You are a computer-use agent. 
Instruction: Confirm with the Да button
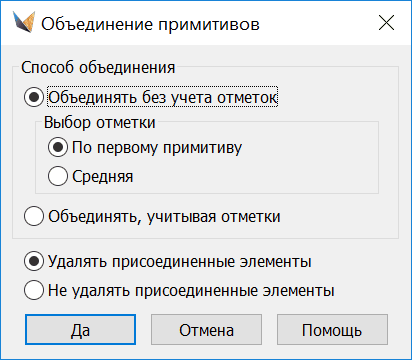(x=80, y=330)
